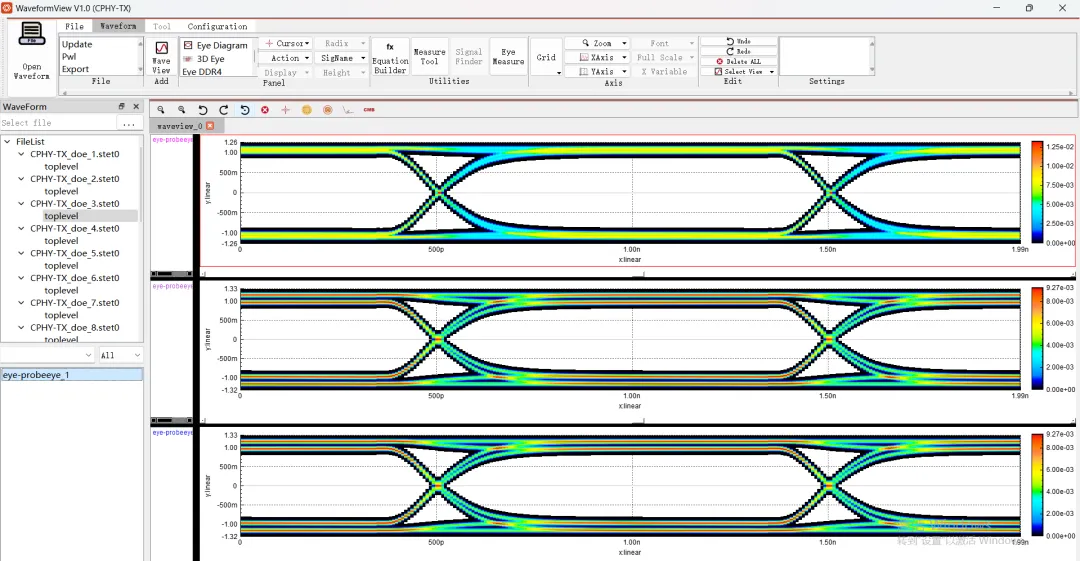Open the Grid dropdown button
This screenshot has height=561, width=1080.
click(x=546, y=57)
